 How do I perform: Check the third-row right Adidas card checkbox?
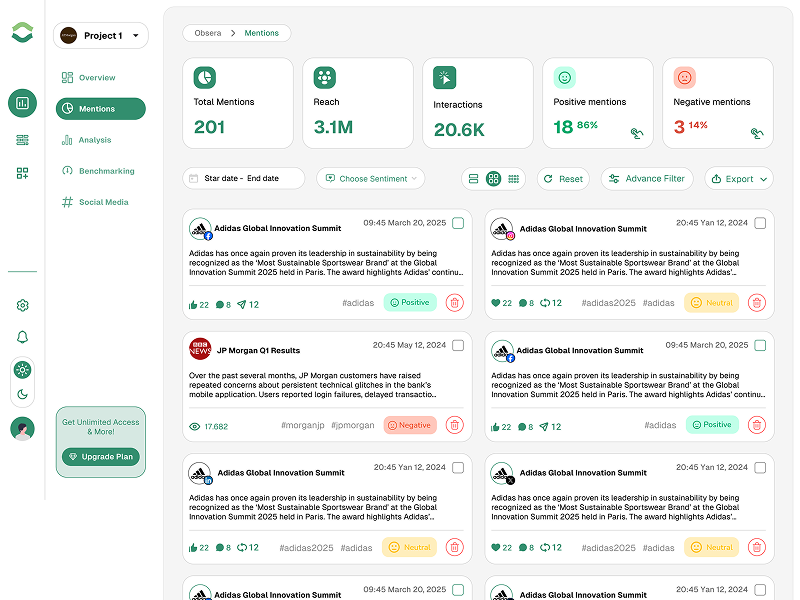(760, 468)
